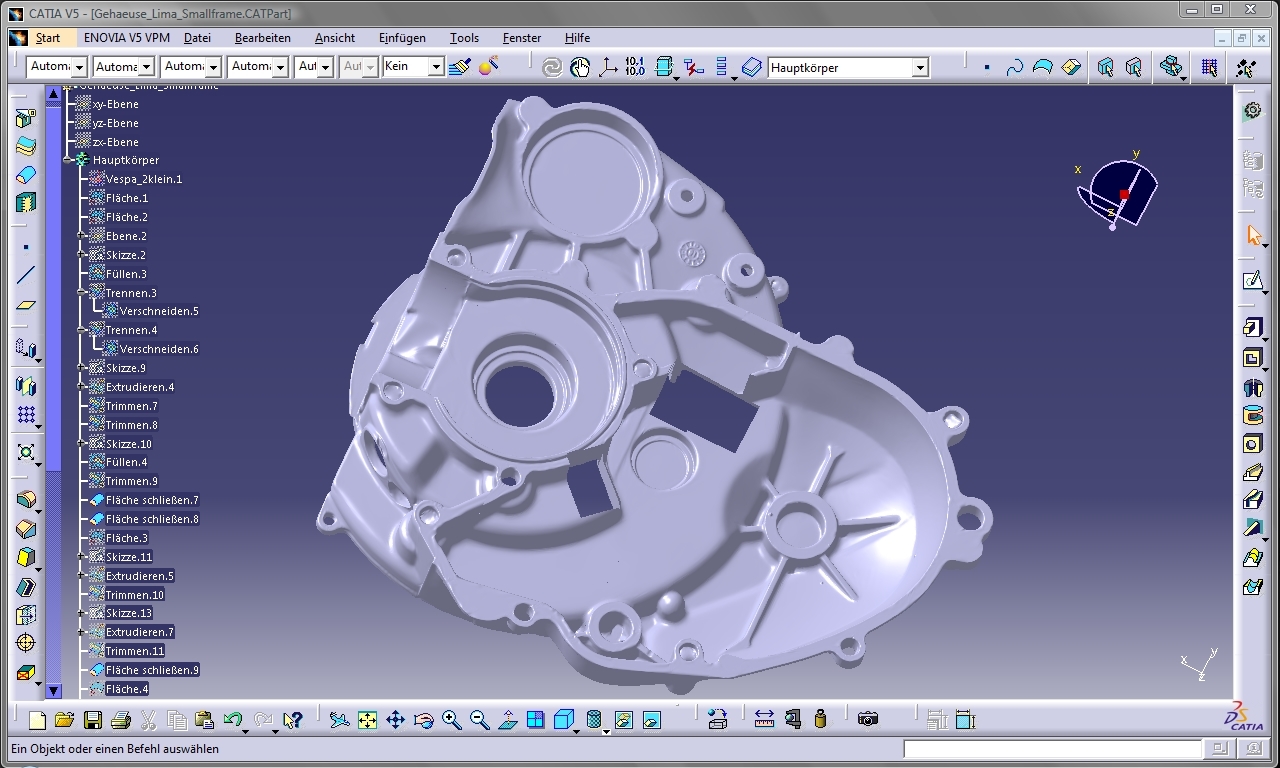This screenshot has width=1280, height=768.
Task: Select Verschneiden.5 in the tree
Action: click(x=159, y=311)
